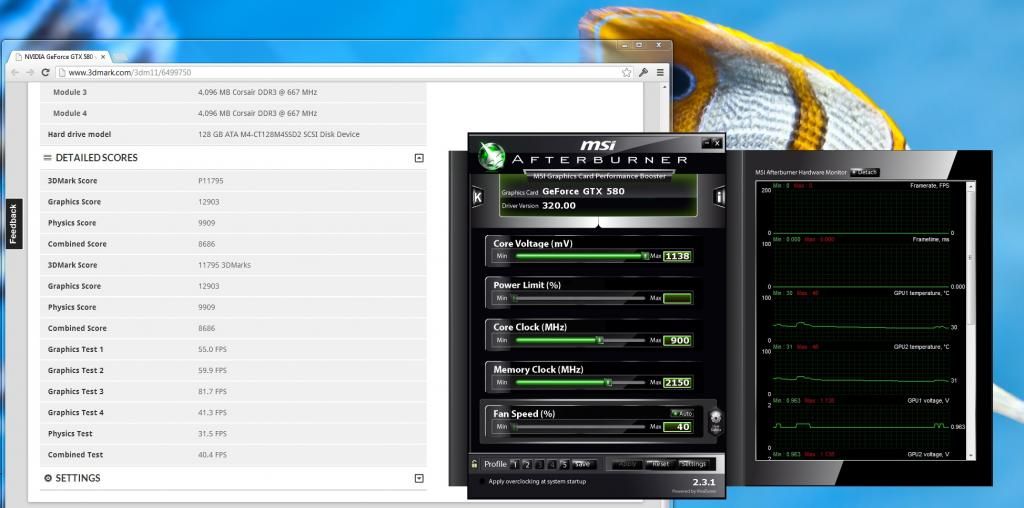Select the Physics Test 31.5 FPS value
Screen dimensions: 1024x508
[212, 434]
